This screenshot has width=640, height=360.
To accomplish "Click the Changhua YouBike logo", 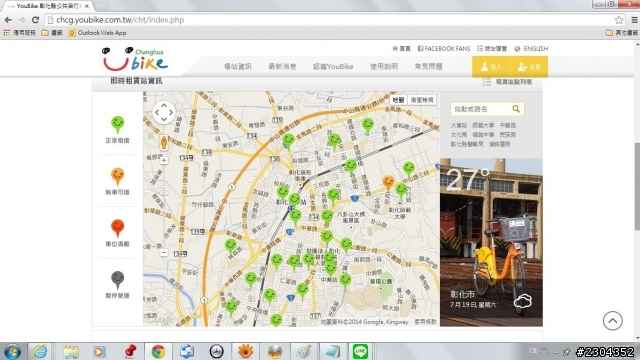I will (x=135, y=60).
